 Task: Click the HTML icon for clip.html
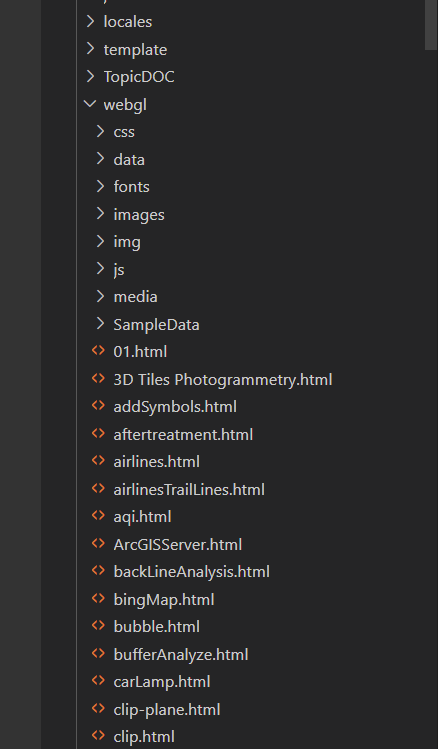(98, 736)
